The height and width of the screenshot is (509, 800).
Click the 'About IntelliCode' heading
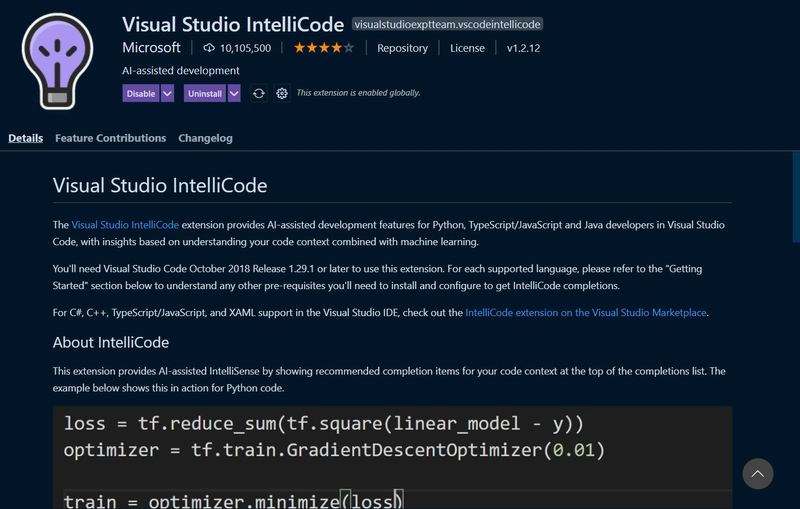(111, 342)
